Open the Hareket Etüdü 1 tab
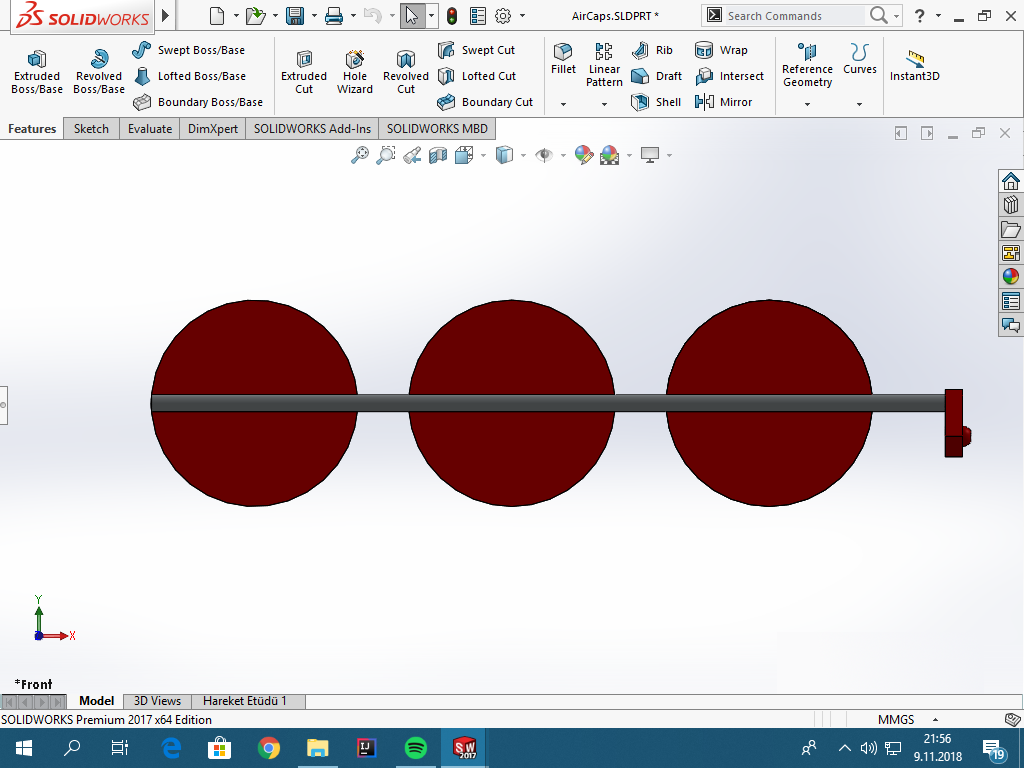 (245, 701)
